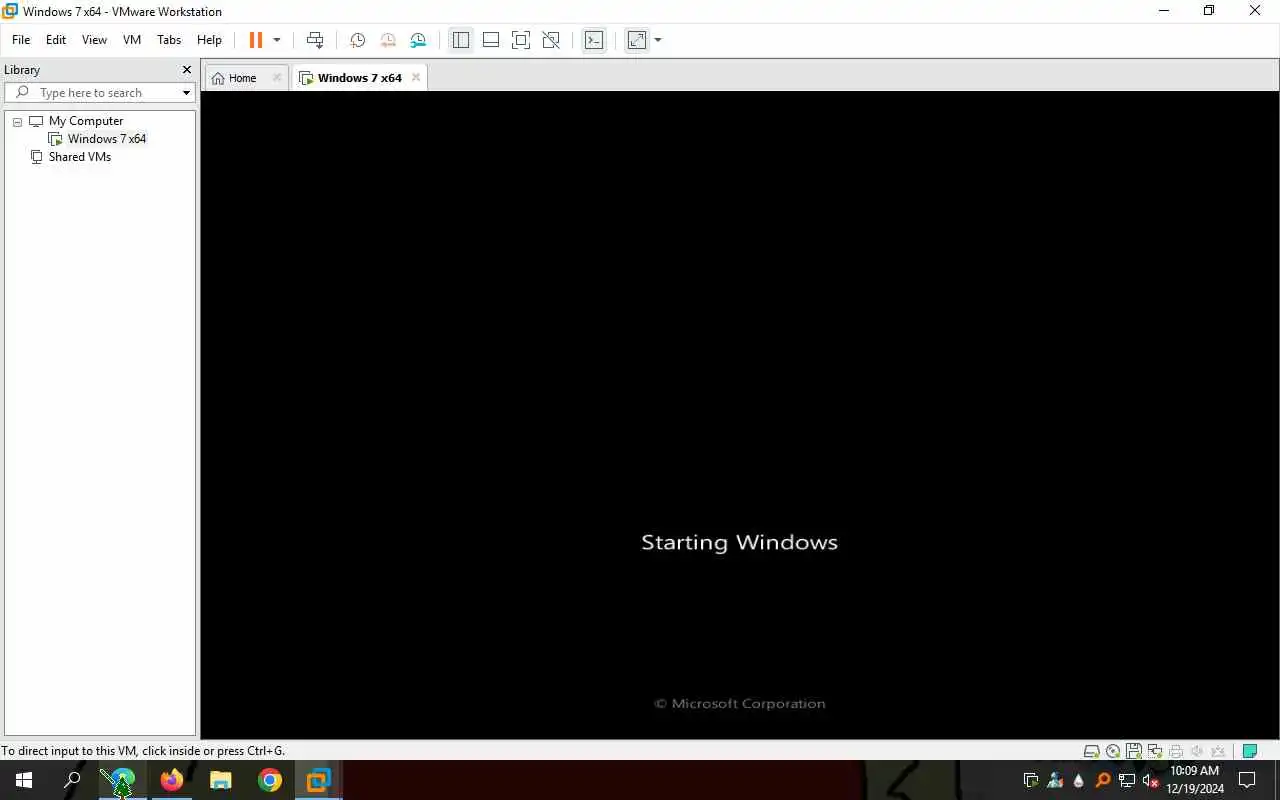
Task: Open the VM menu
Action: coord(132,40)
